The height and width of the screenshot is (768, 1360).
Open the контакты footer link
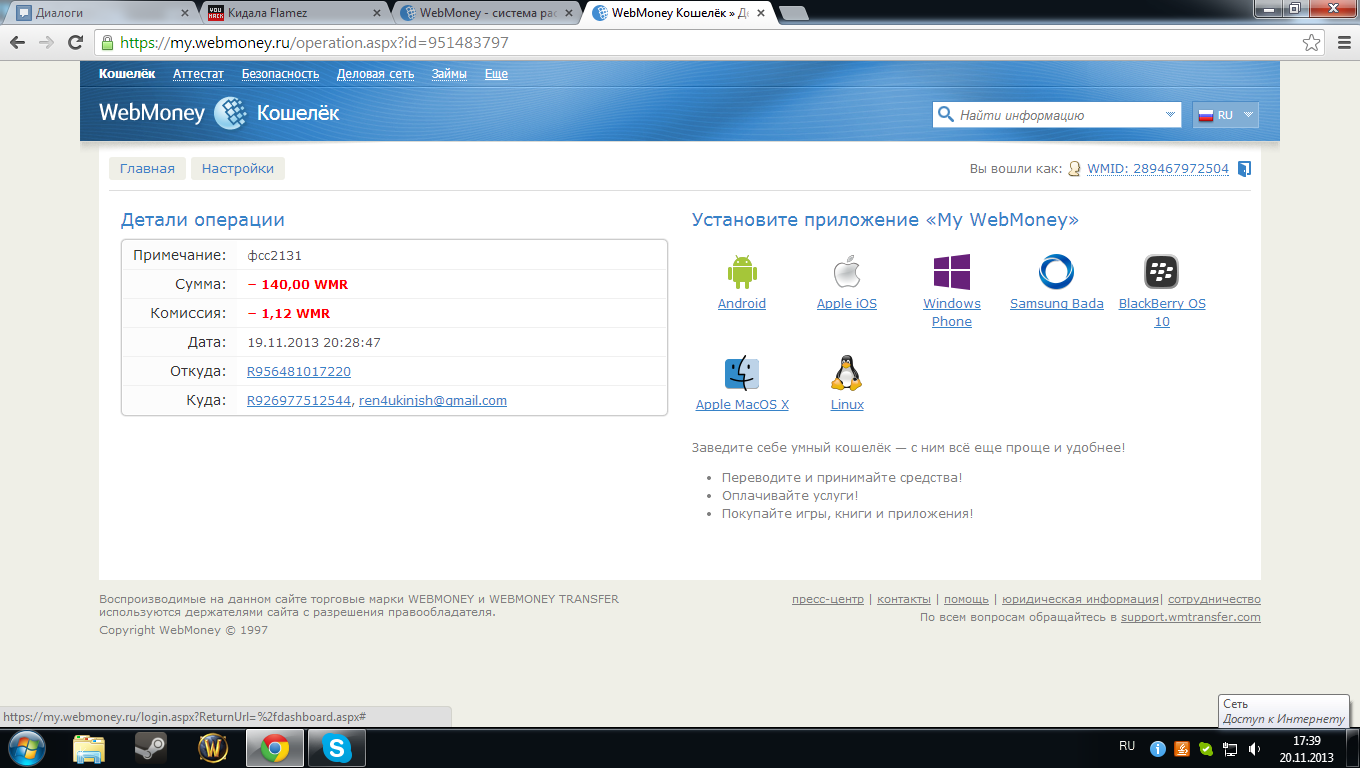[x=904, y=599]
